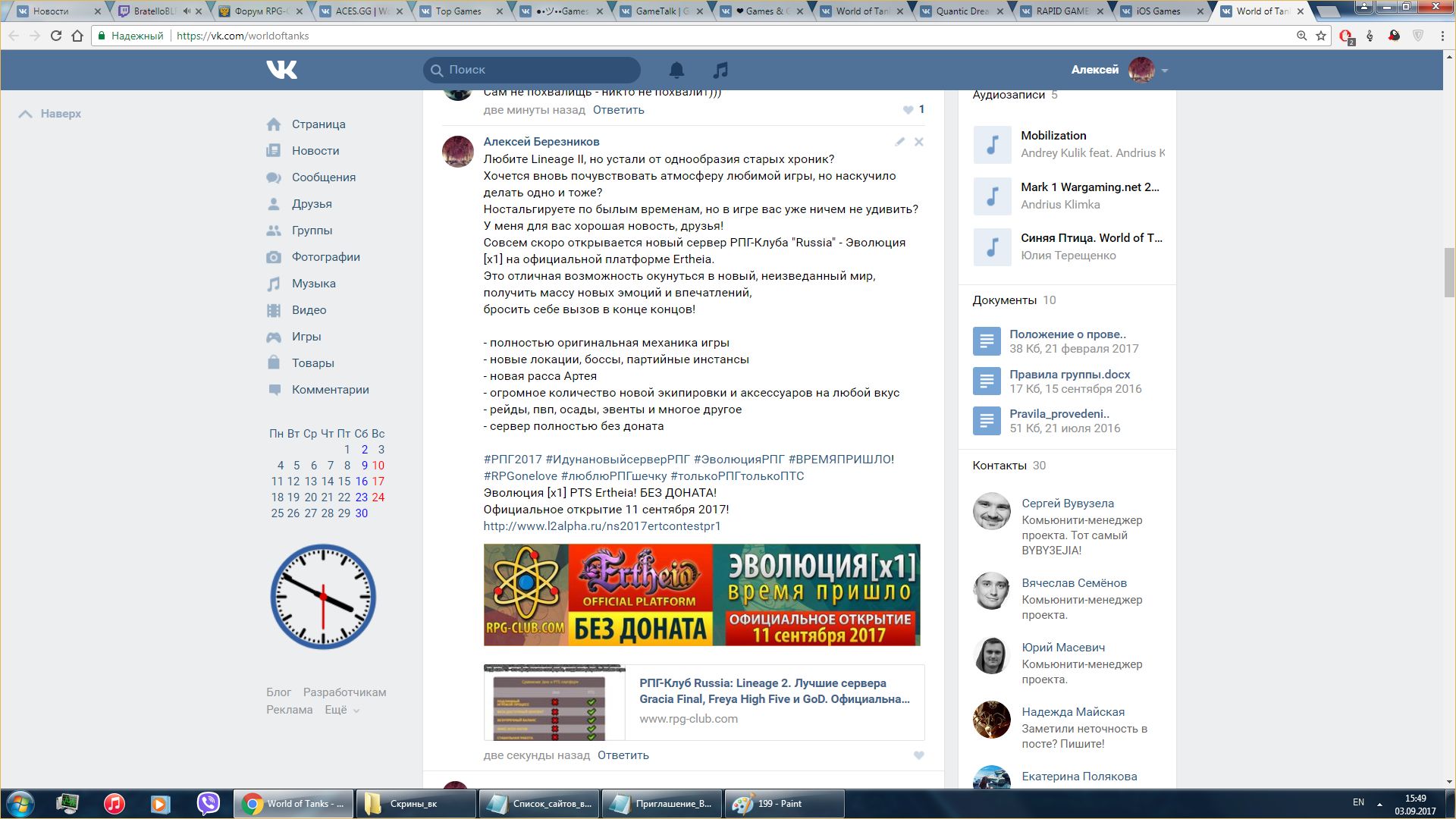Open Новости in the left menu
This screenshot has height=819, width=1456.
pos(315,151)
